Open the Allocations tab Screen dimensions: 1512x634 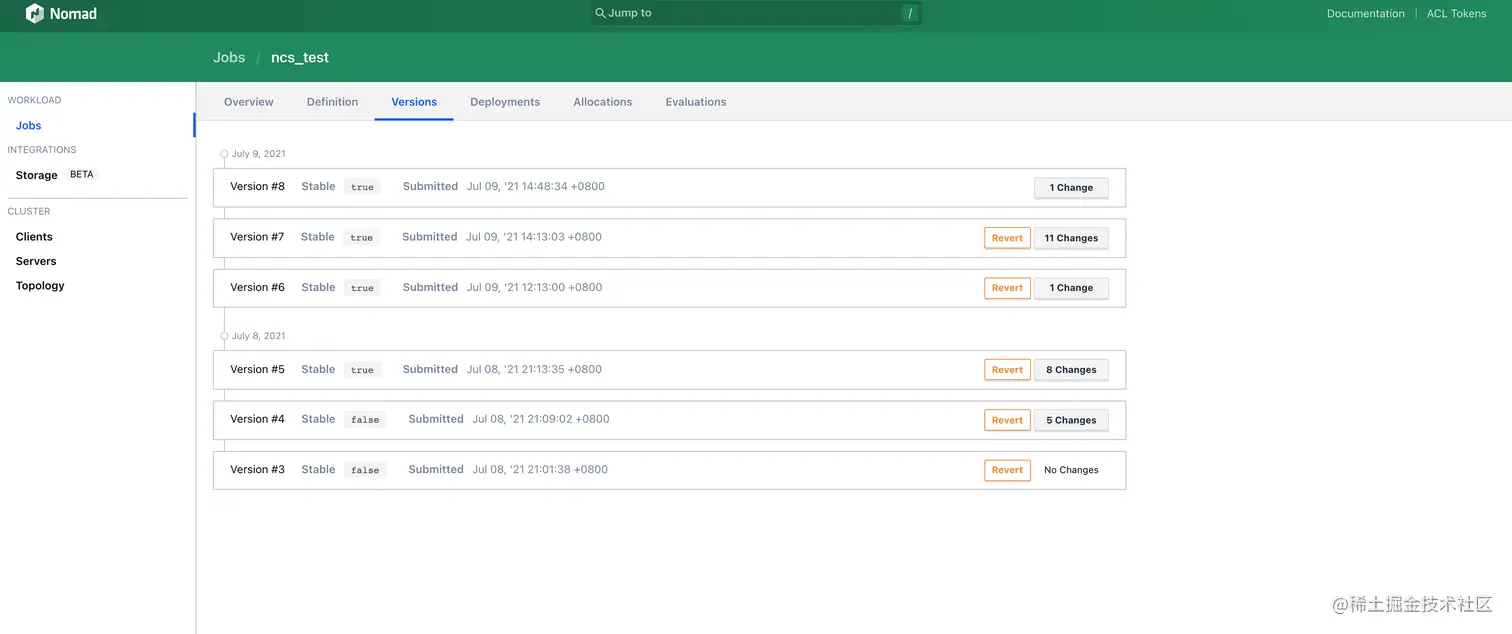pos(603,102)
